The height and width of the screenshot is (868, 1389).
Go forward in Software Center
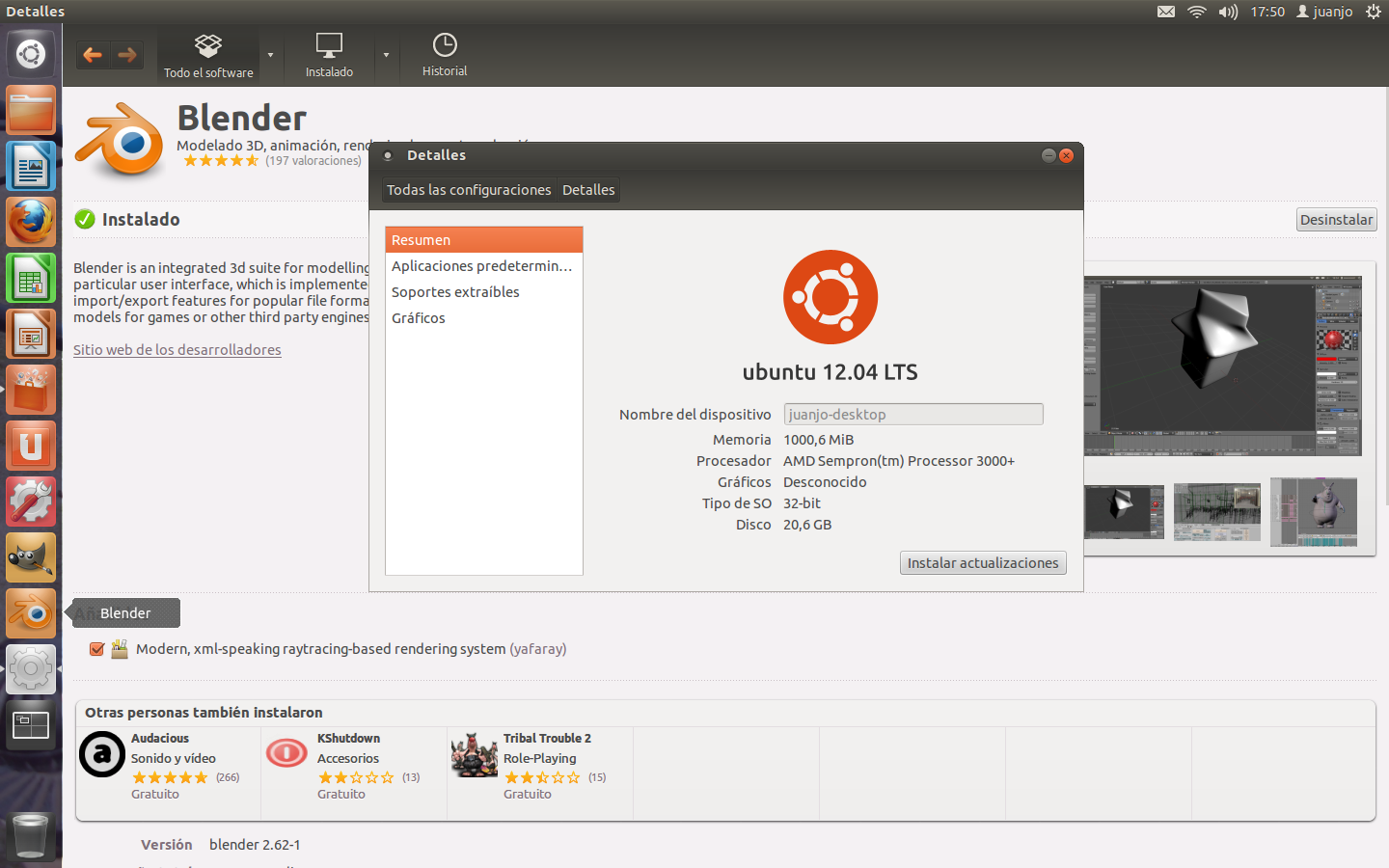[126, 55]
